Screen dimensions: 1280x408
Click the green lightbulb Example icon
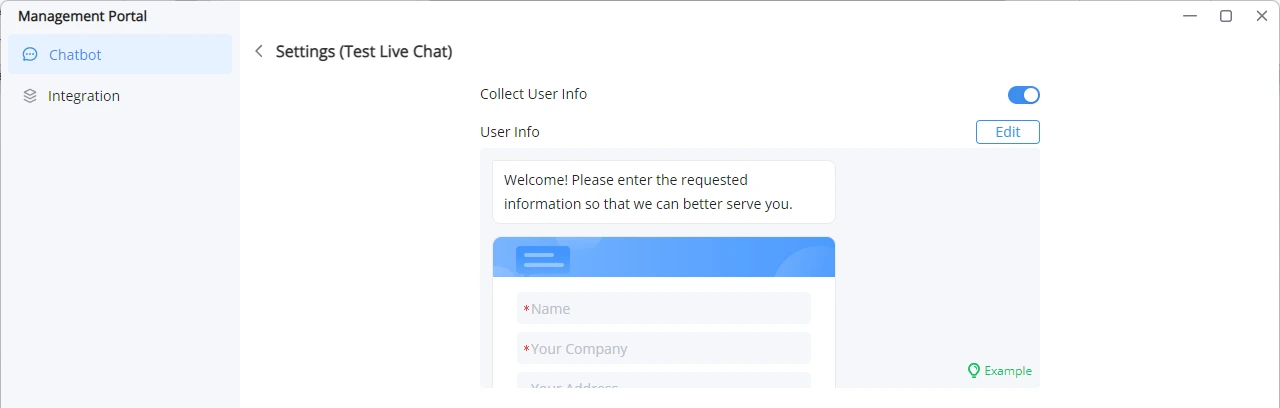pyautogui.click(x=973, y=370)
